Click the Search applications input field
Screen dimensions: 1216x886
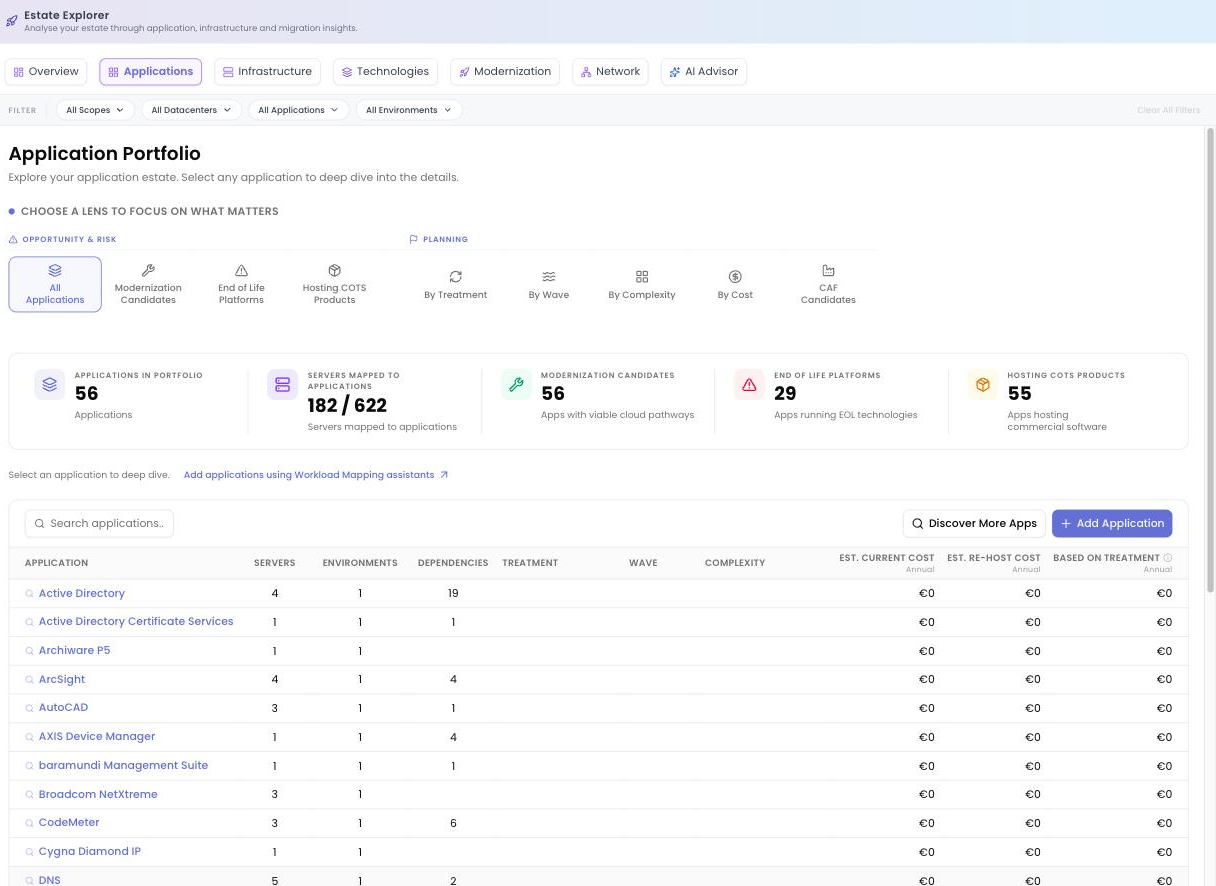point(99,524)
